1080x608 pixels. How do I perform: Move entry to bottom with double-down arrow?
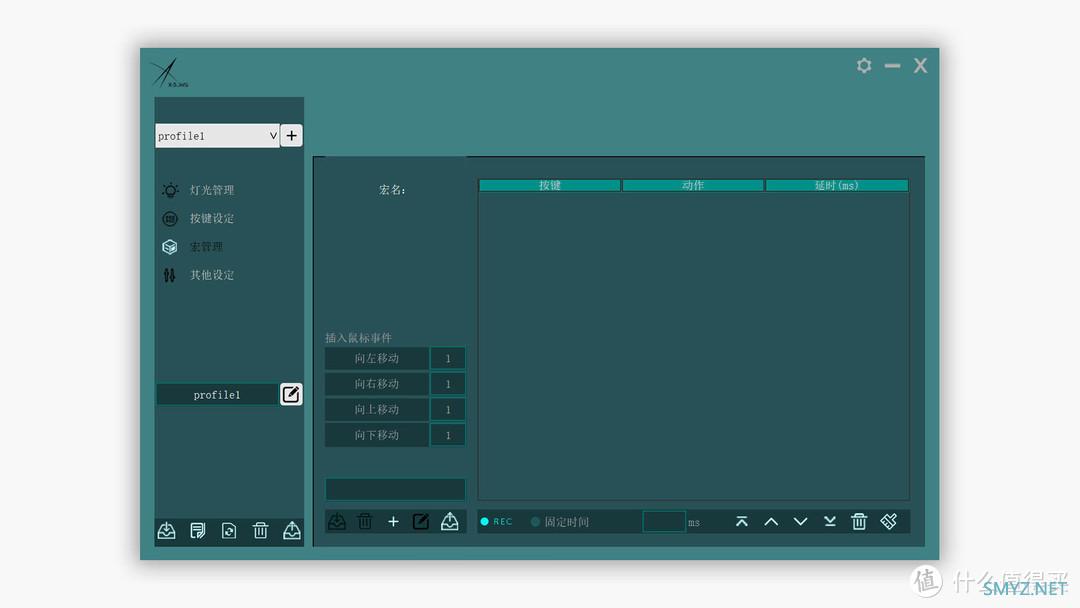(830, 521)
